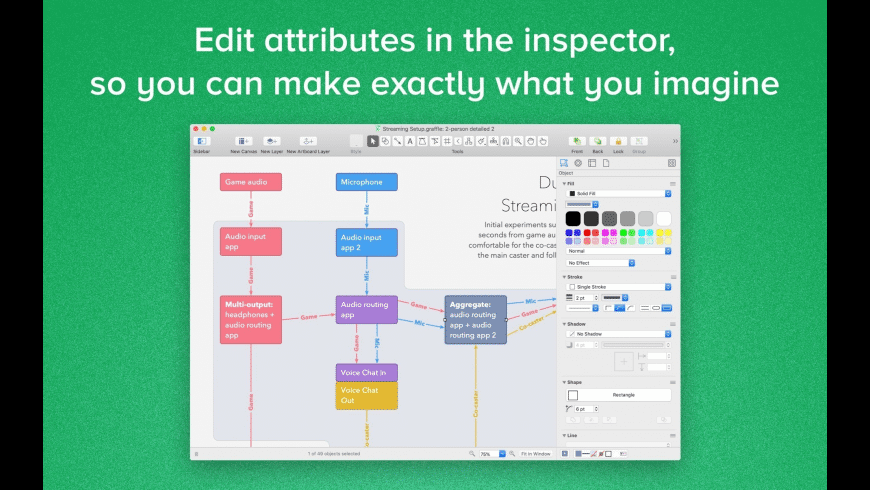Open the Canvas inspector tab
The height and width of the screenshot is (490, 870).
[x=592, y=163]
